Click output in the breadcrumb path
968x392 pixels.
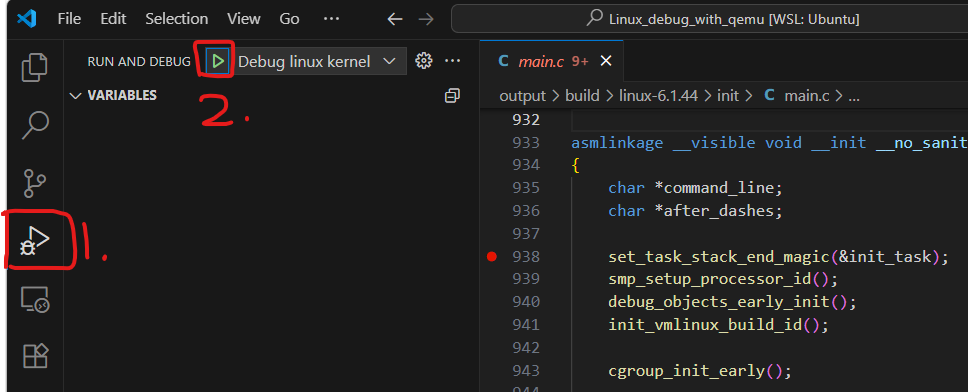(522, 96)
